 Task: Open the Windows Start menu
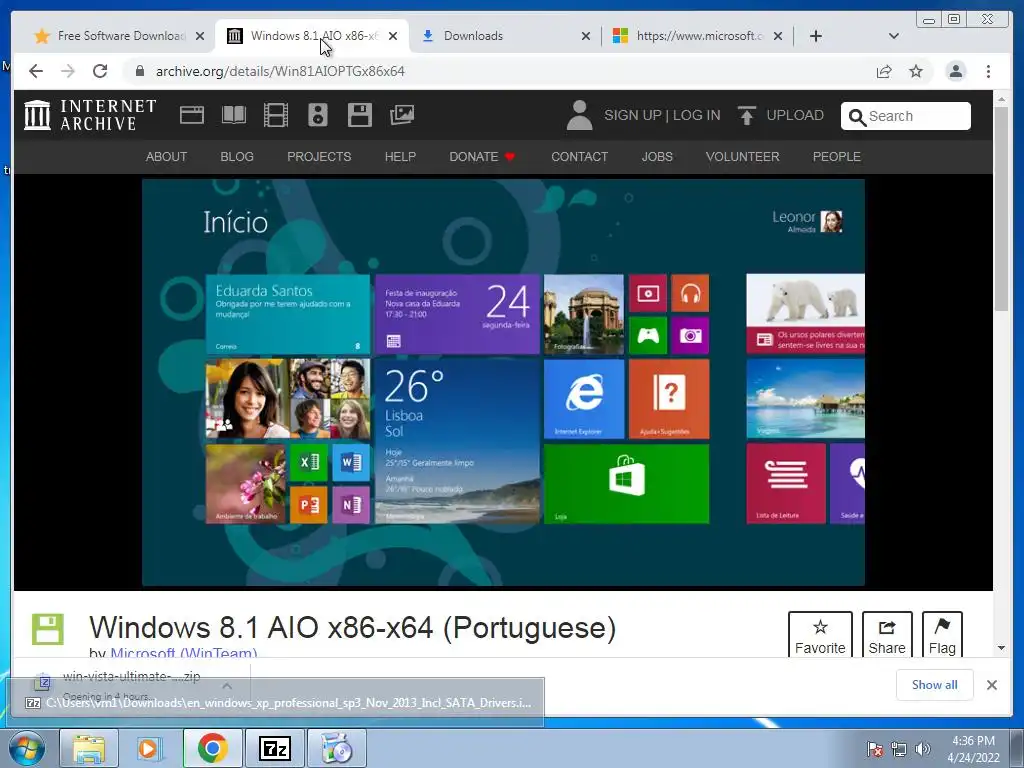tap(26, 748)
